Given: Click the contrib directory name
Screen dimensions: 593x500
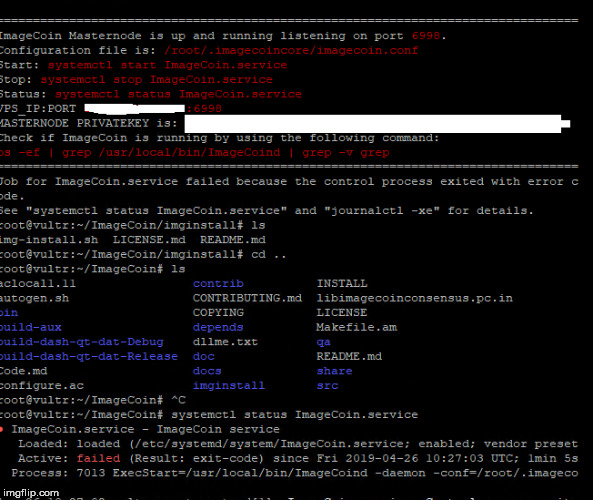Looking at the screenshot, I should click(218, 284).
